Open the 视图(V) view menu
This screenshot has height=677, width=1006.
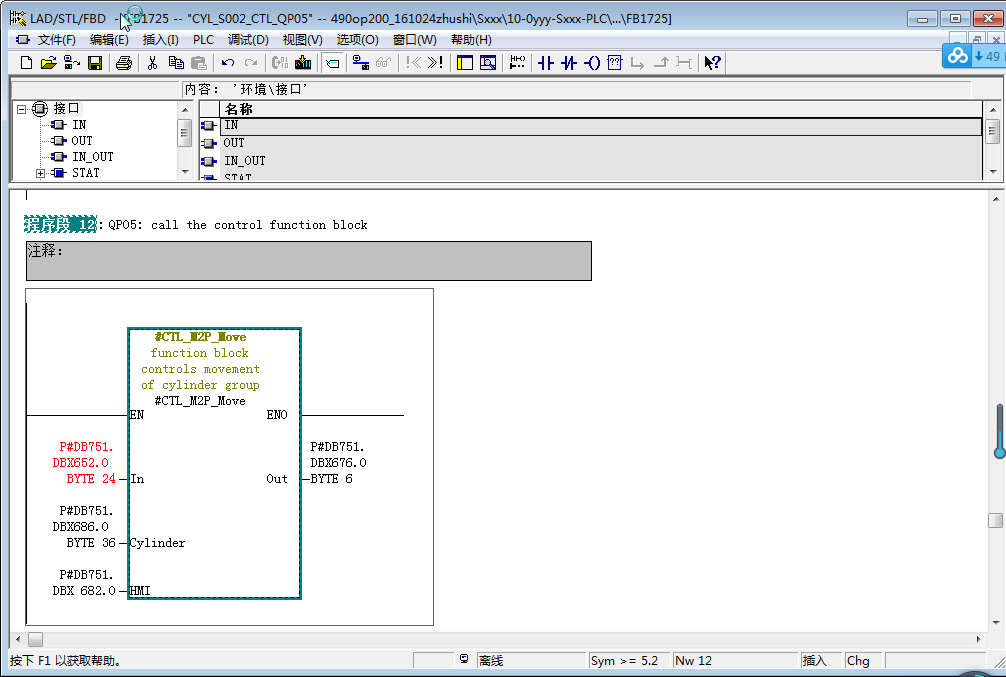tap(302, 40)
